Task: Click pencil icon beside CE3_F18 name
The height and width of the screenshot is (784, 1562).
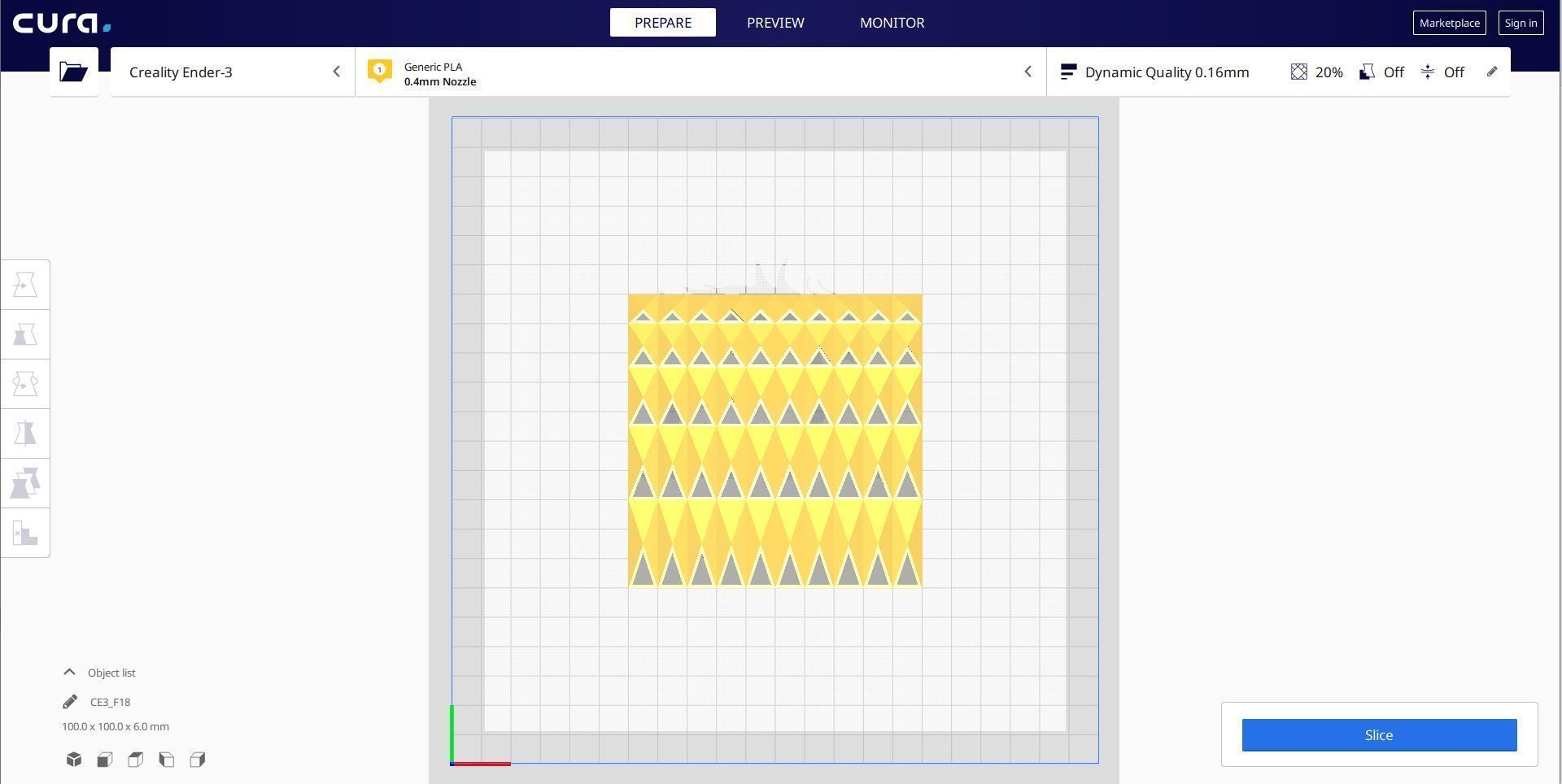Action: [70, 702]
